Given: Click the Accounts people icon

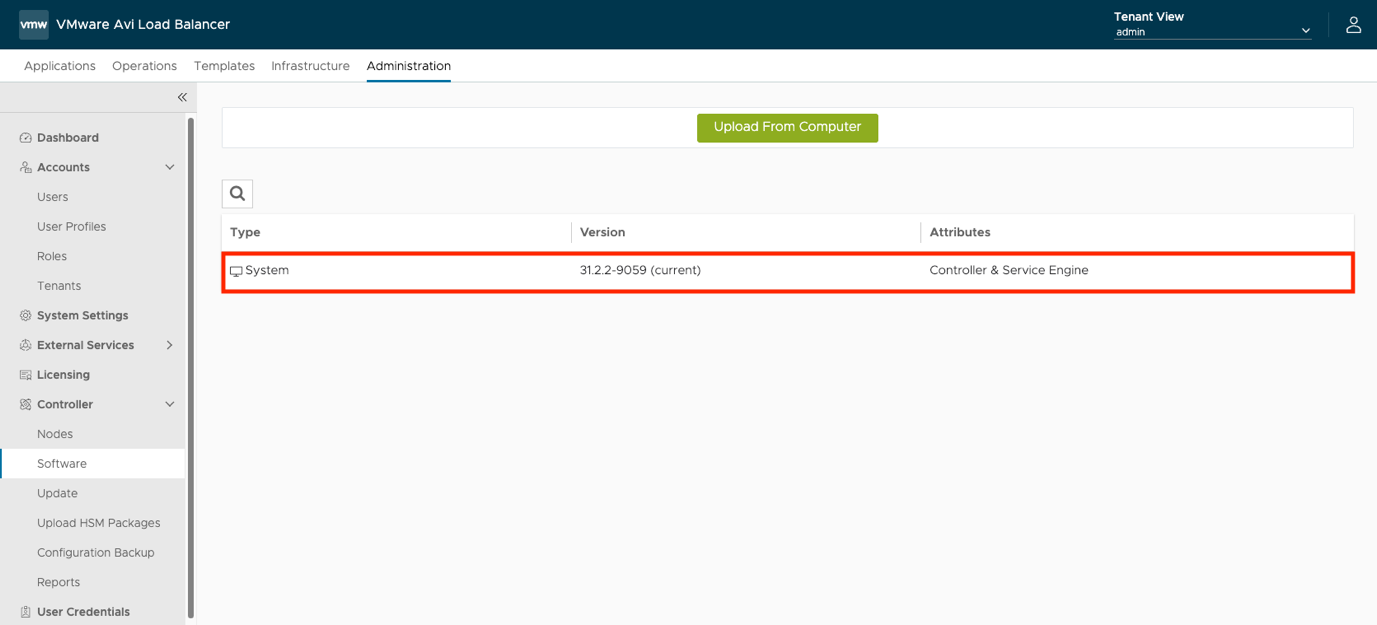Looking at the screenshot, I should [x=26, y=167].
